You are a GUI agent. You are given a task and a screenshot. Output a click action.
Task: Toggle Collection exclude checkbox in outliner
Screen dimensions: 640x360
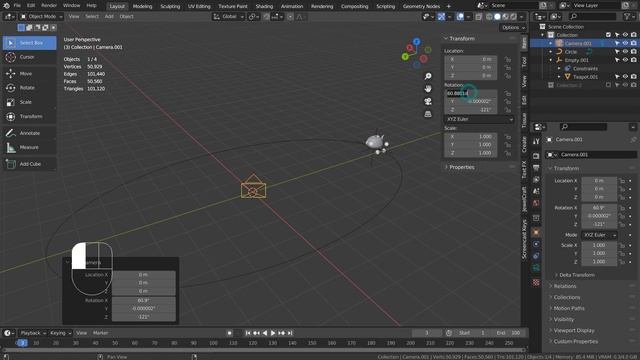pos(608,35)
